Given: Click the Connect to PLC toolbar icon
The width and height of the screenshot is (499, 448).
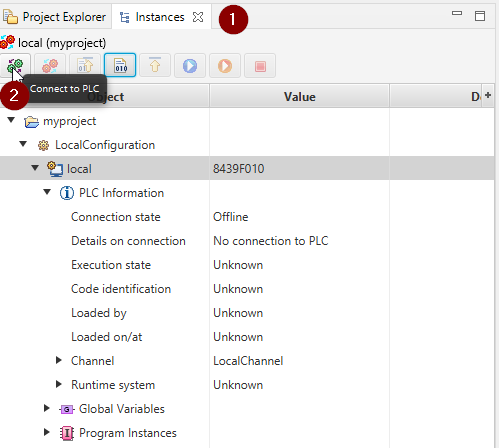Looking at the screenshot, I should pyautogui.click(x=15, y=66).
